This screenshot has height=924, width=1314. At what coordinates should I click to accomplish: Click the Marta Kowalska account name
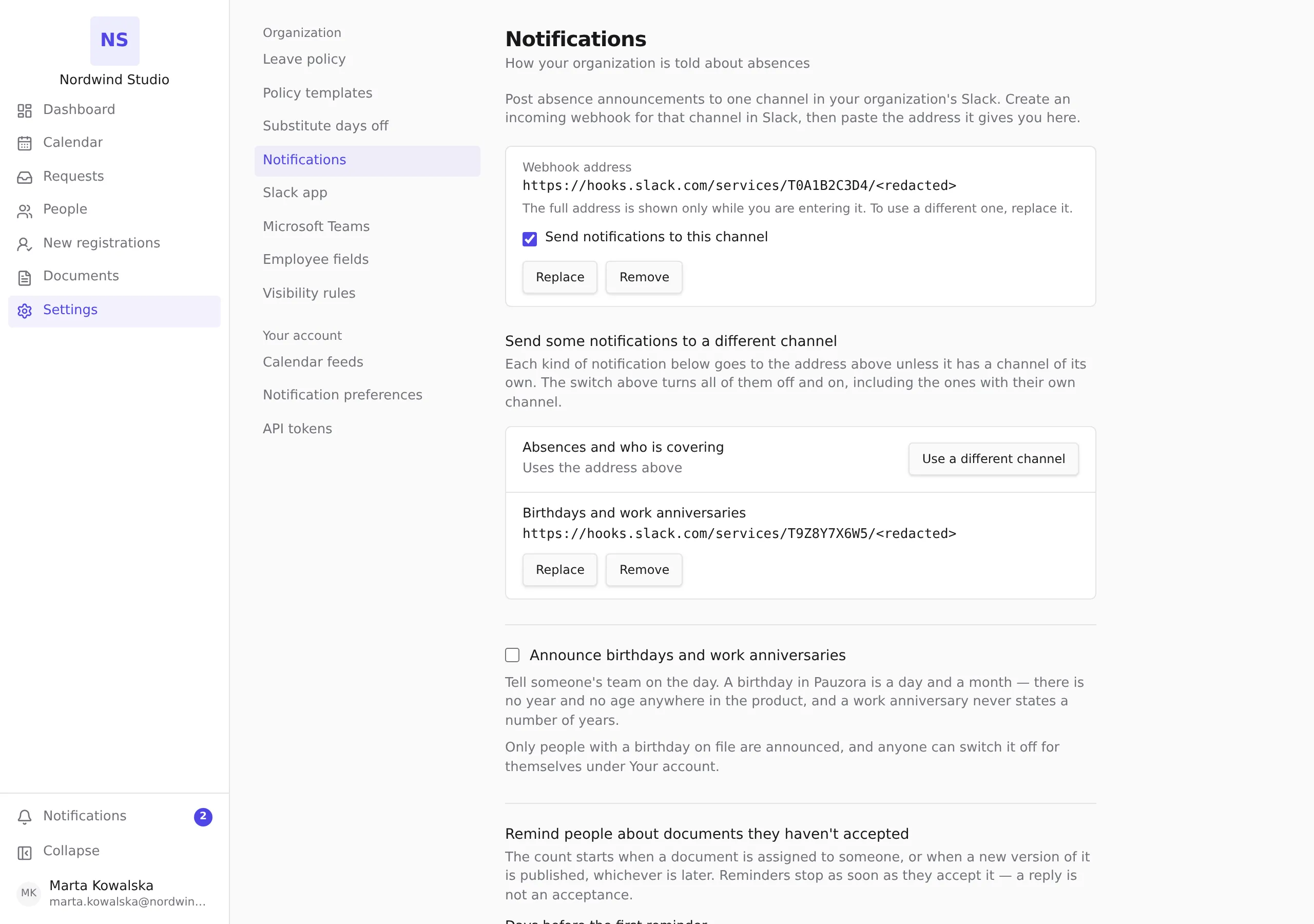(x=101, y=885)
